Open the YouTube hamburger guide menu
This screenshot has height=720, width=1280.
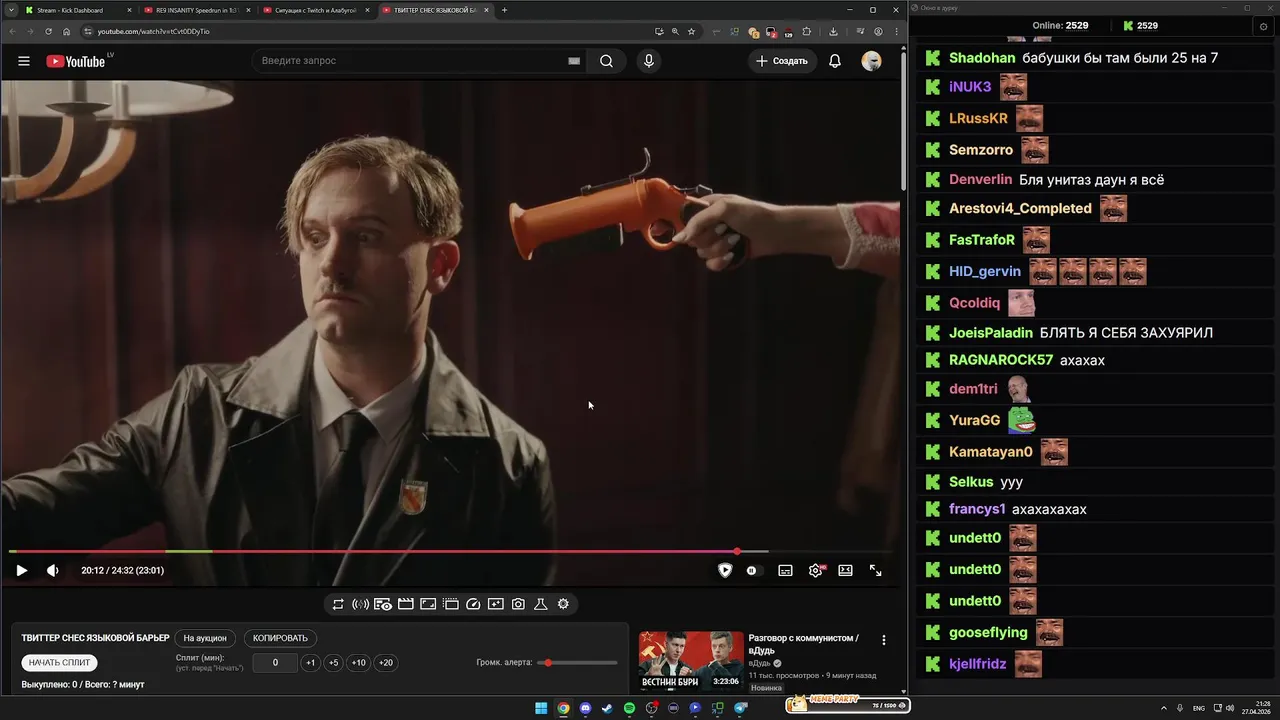click(x=23, y=61)
